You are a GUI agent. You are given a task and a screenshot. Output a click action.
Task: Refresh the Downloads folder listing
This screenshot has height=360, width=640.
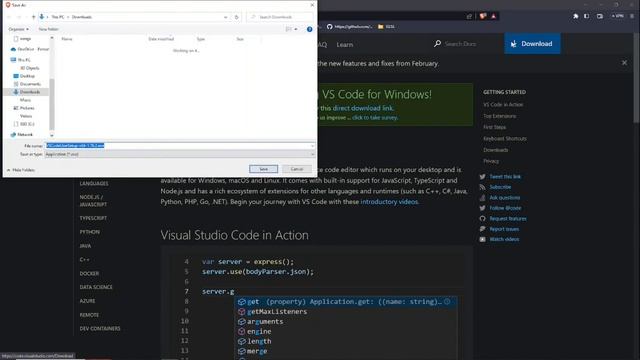pyautogui.click(x=236, y=17)
